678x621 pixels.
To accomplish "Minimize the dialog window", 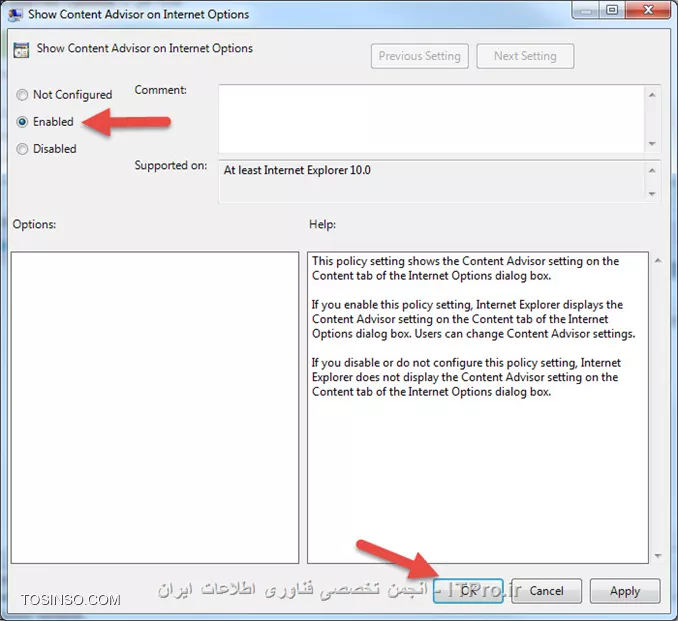I will 586,10.
